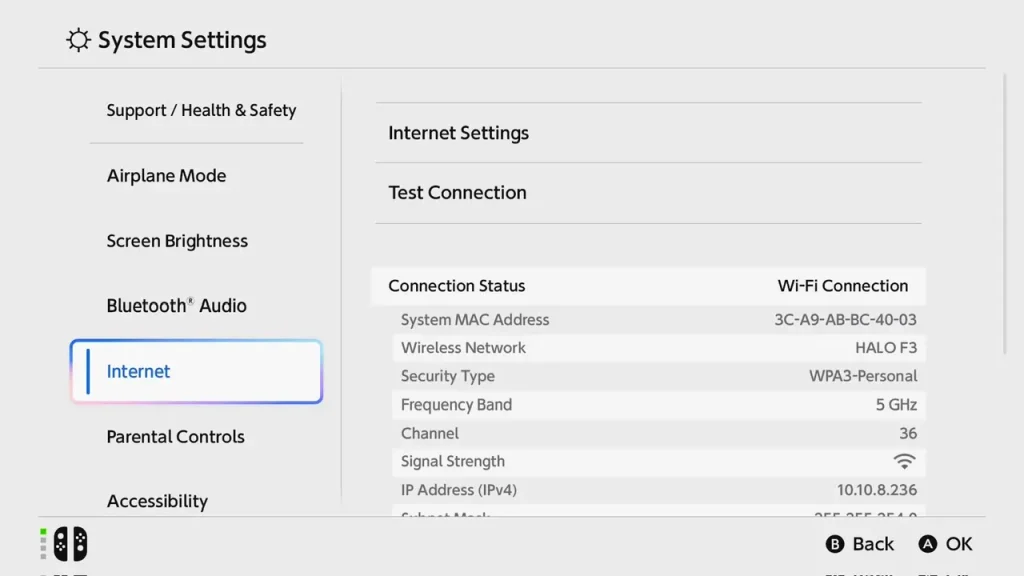The height and width of the screenshot is (576, 1024).
Task: Run Test Connection
Action: pyautogui.click(x=648, y=193)
